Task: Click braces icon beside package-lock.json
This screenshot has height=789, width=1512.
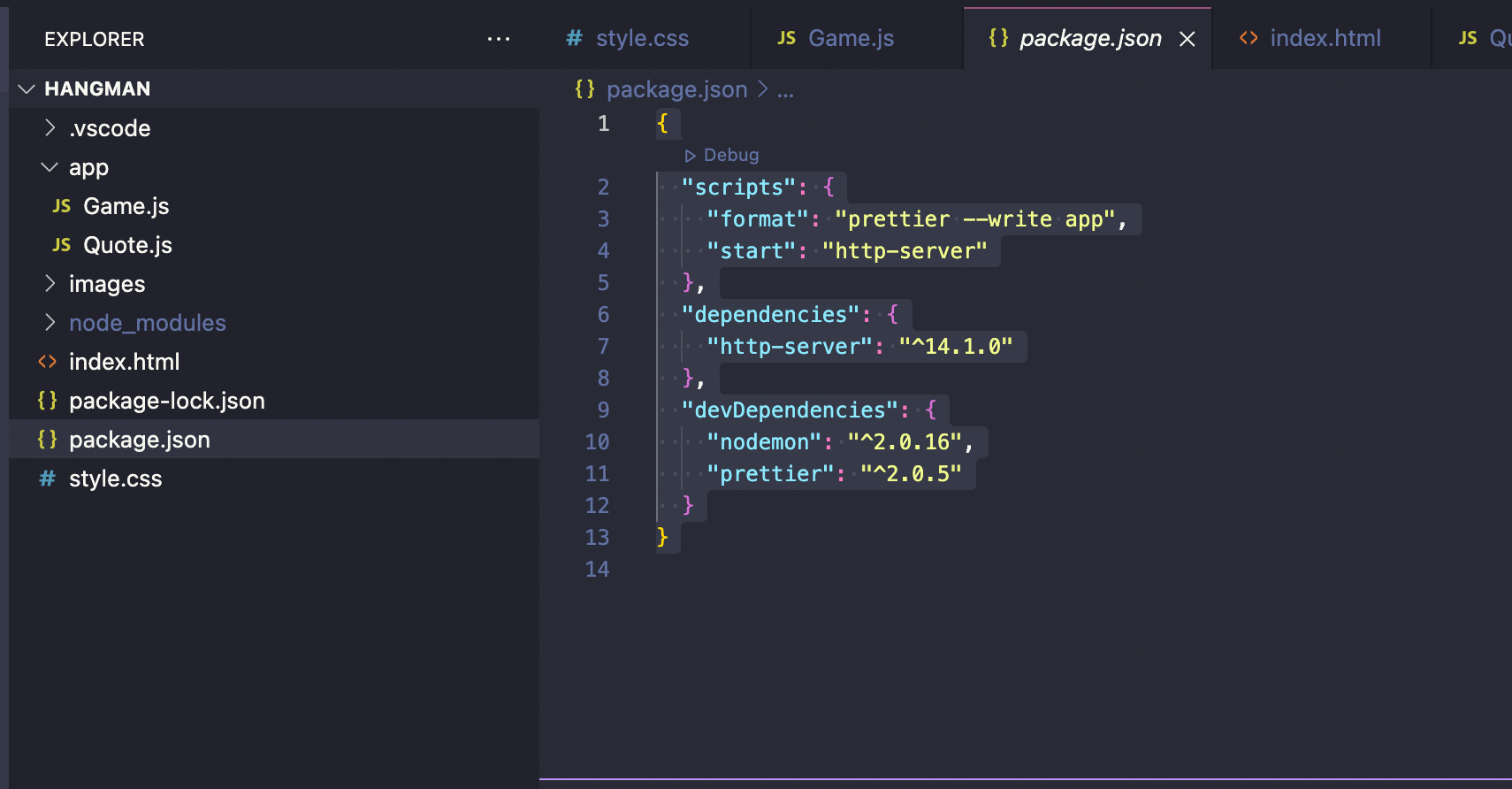Action: pos(47,401)
